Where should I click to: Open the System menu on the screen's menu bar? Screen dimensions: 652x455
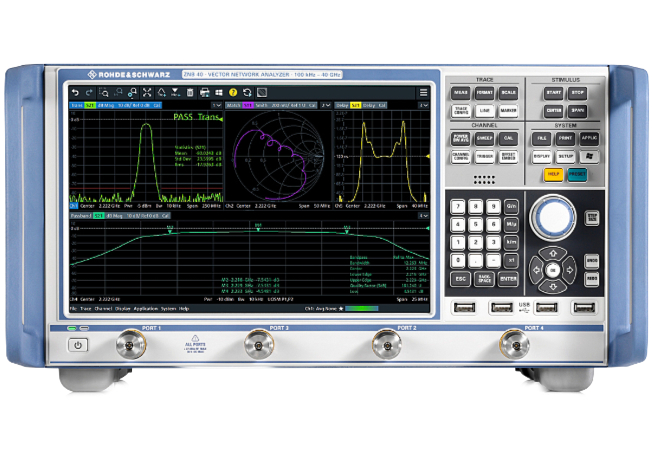pos(168,309)
